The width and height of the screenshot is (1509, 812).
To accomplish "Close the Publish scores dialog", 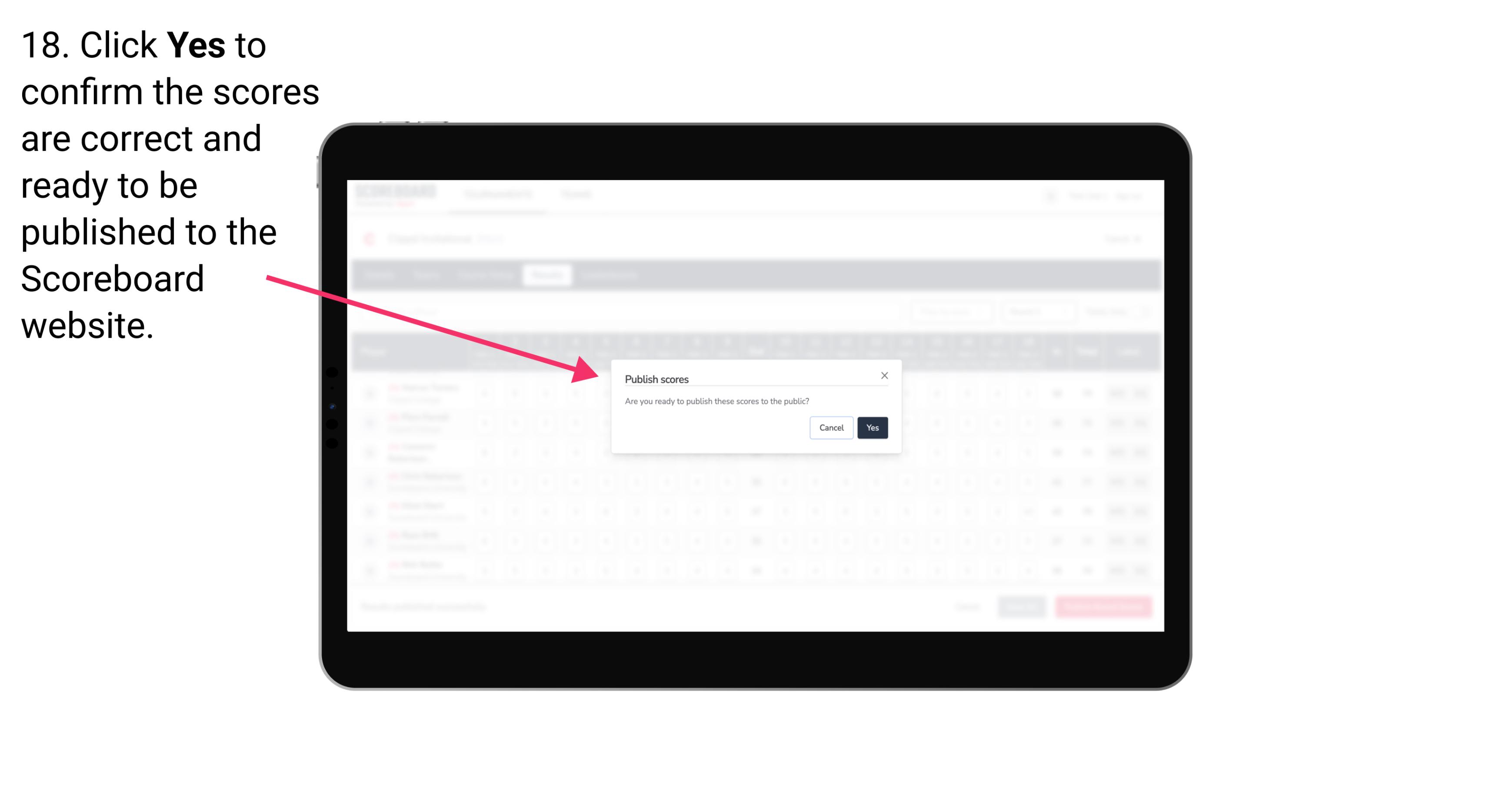I will [883, 376].
